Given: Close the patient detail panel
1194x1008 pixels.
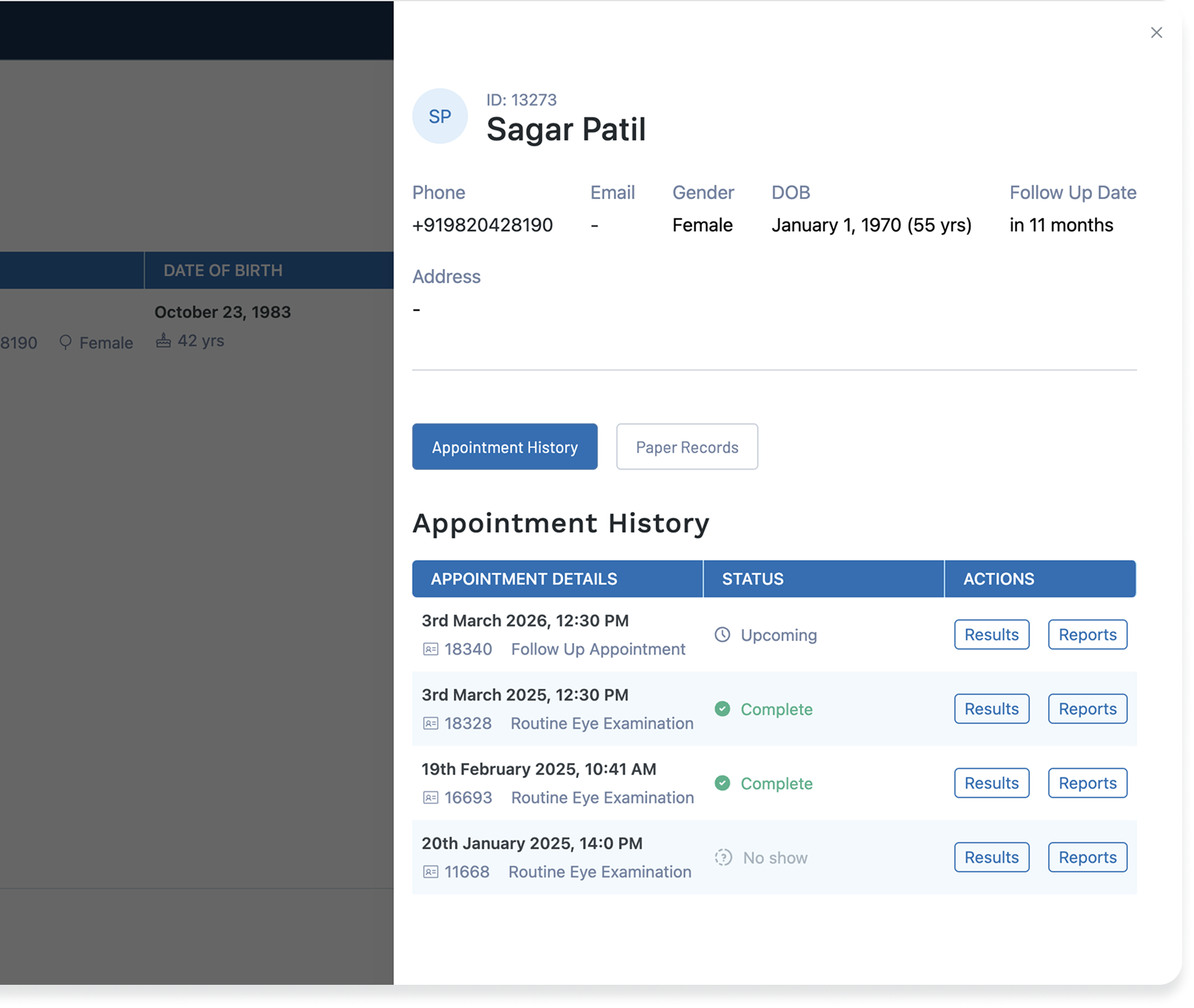Looking at the screenshot, I should click(x=1157, y=33).
